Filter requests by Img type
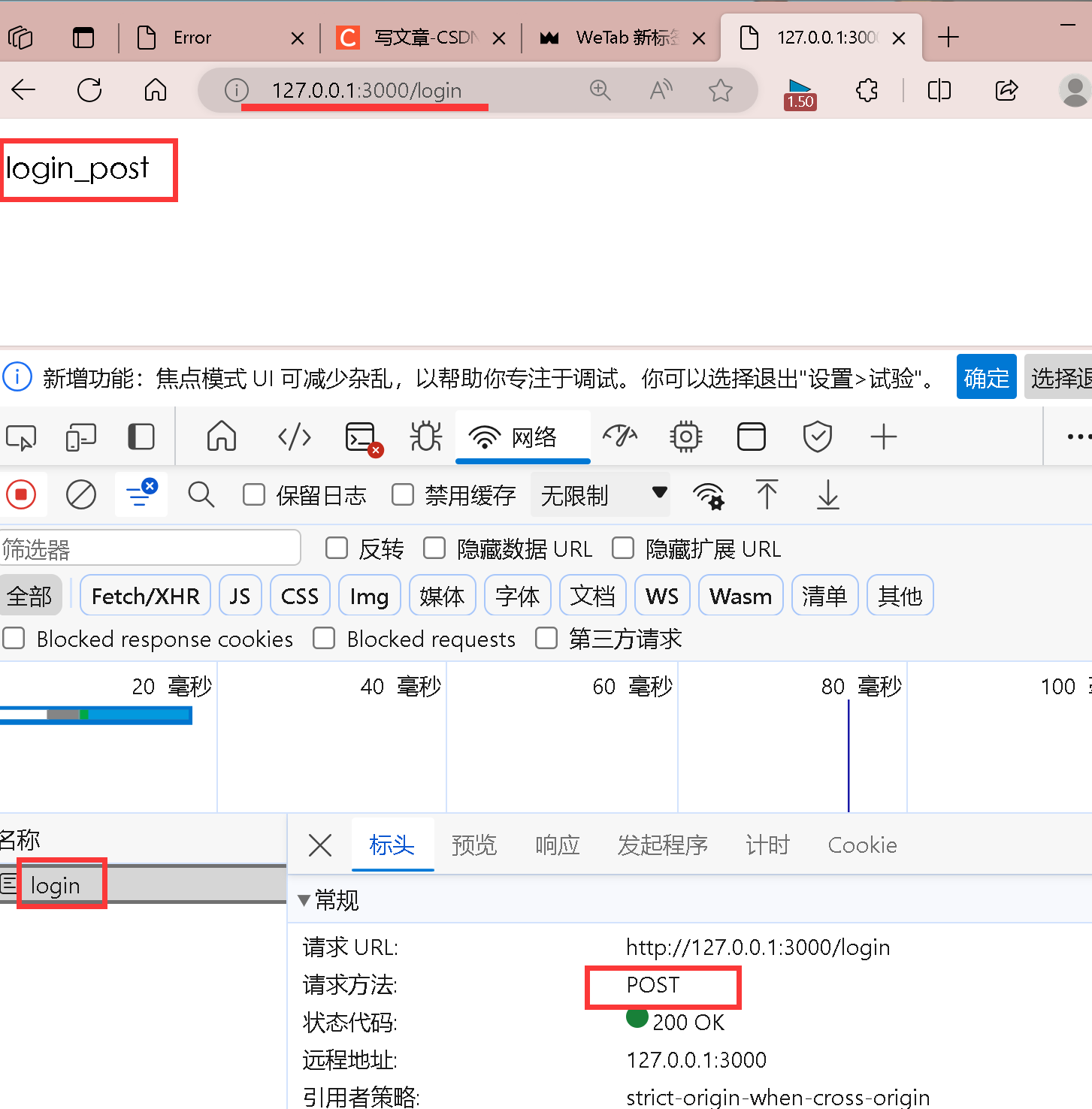The width and height of the screenshot is (1092, 1109). pyautogui.click(x=370, y=596)
